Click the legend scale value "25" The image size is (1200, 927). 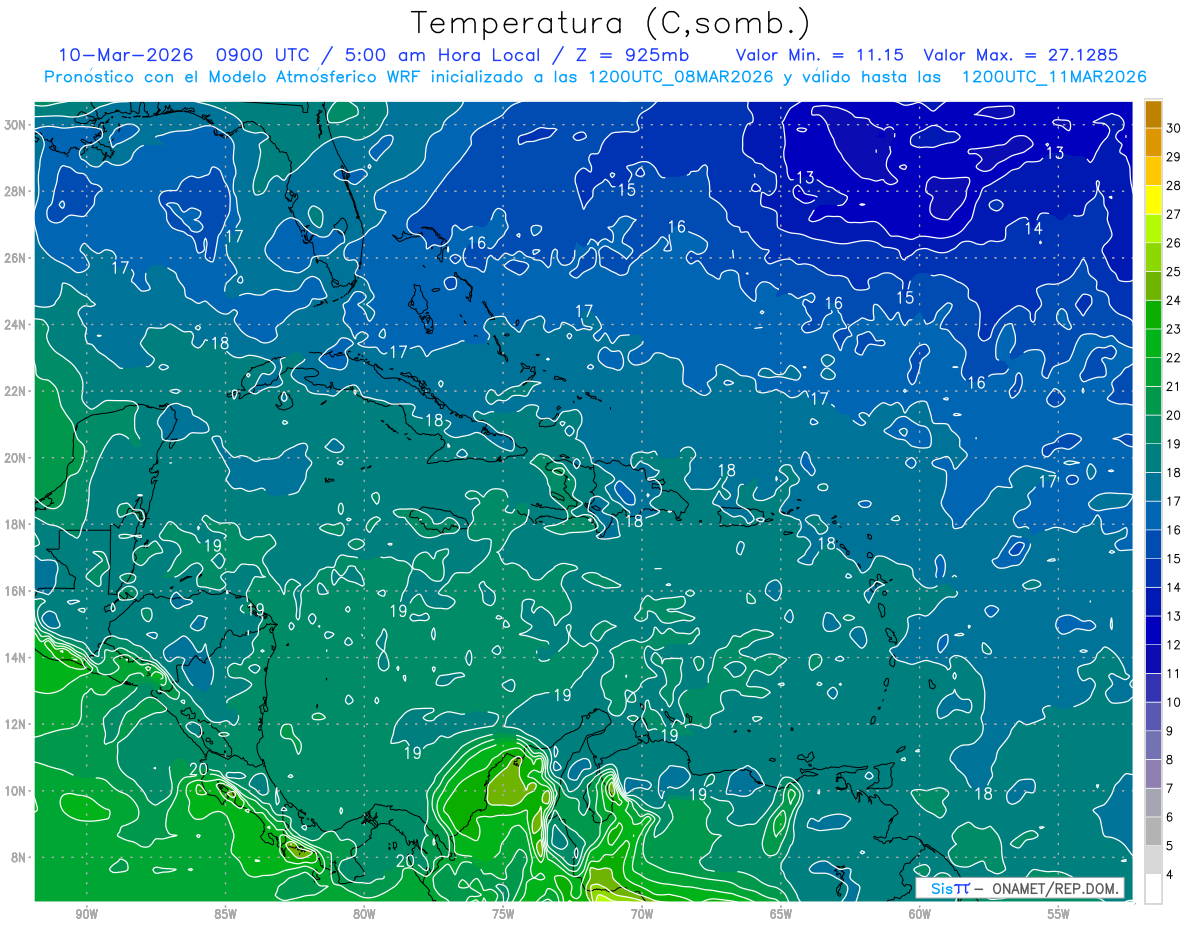(x=1174, y=272)
